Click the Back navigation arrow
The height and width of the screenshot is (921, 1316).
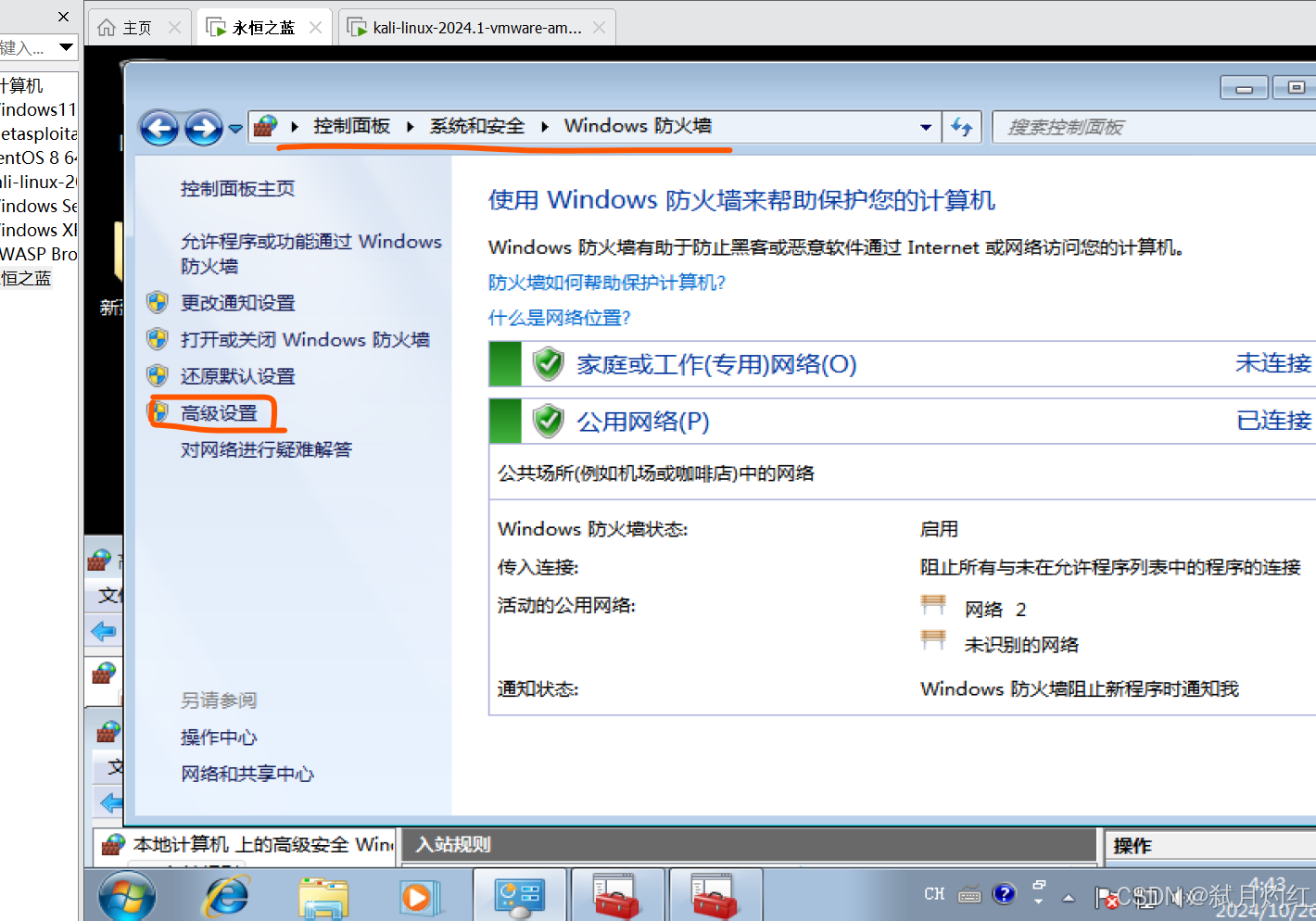click(159, 128)
